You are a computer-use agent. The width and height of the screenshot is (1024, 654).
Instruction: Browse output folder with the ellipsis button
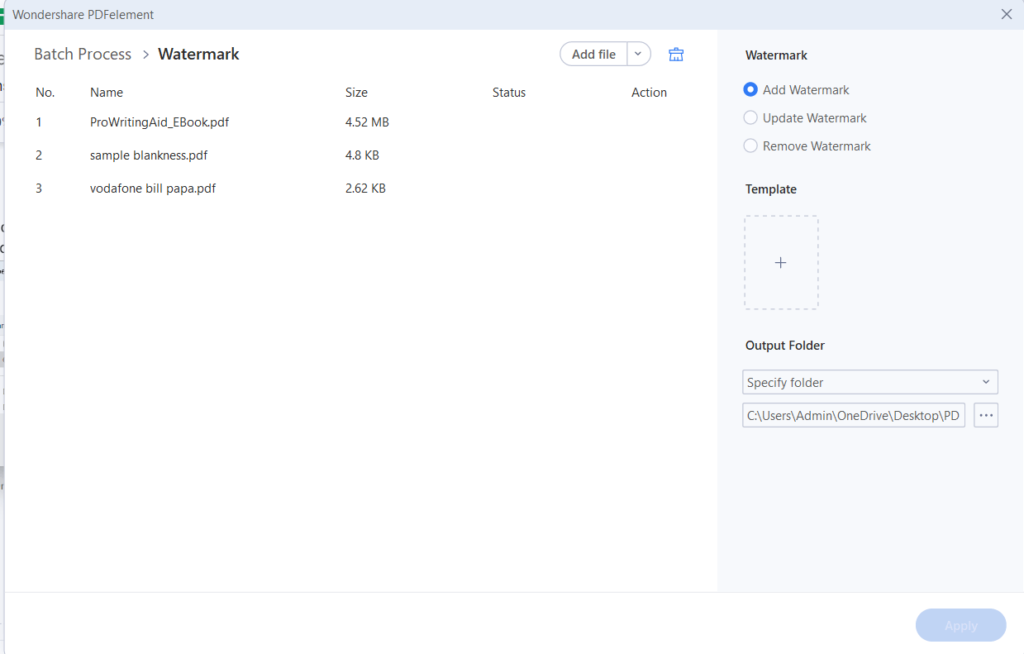tap(985, 416)
